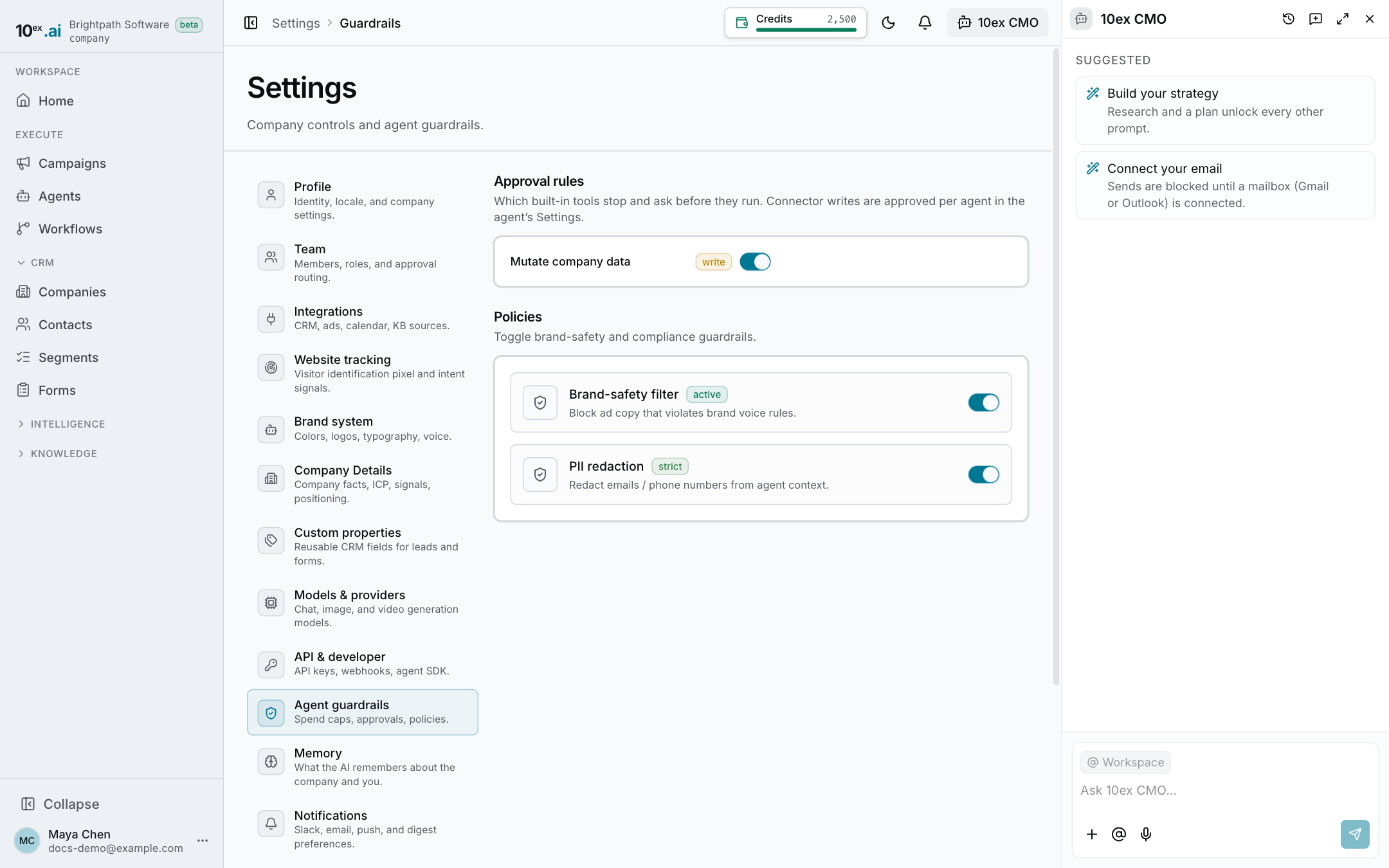Click the Memory brain icon
This screenshot has width=1389, height=868.
coord(271,761)
